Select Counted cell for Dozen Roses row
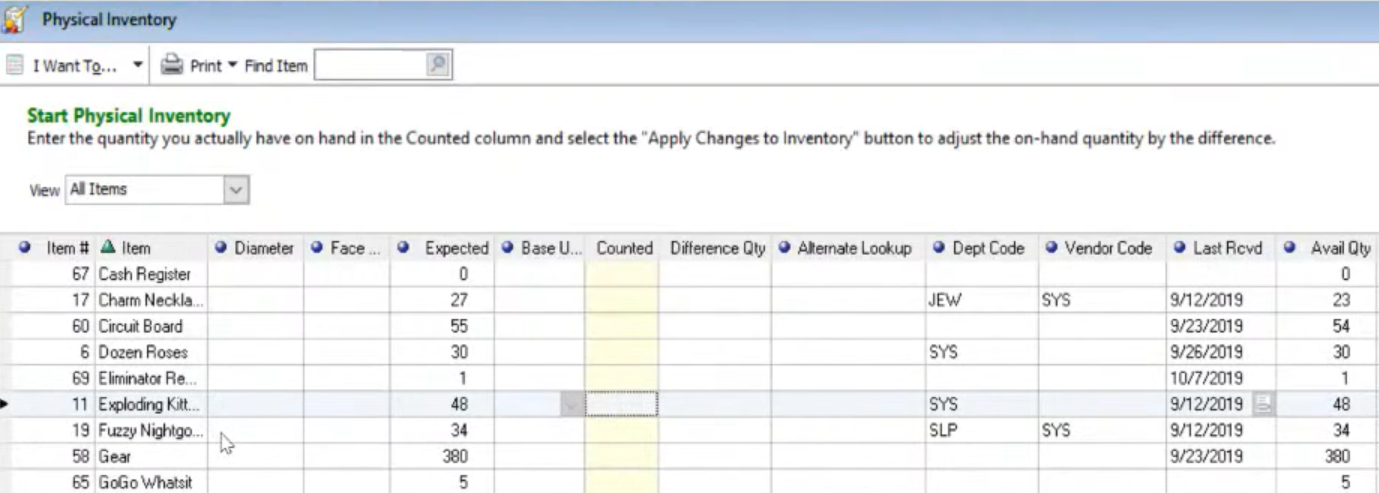1379x493 pixels. point(621,352)
